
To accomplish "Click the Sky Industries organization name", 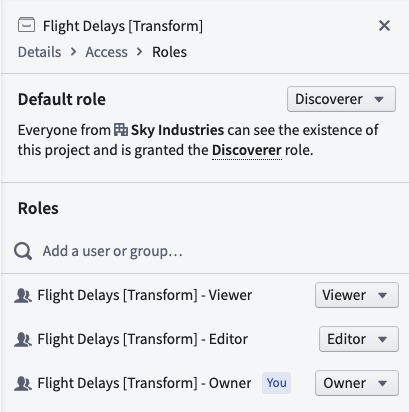I will (x=177, y=130).
